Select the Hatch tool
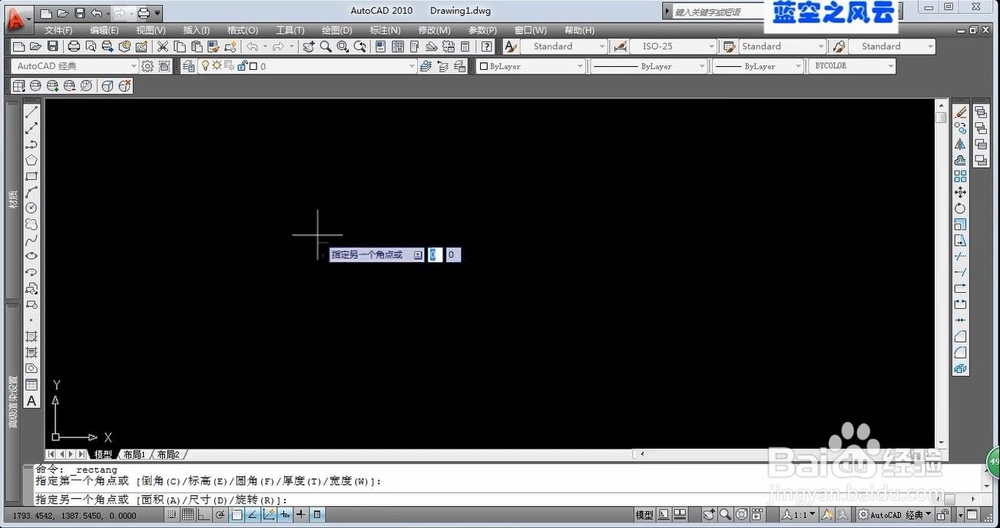Screen dimensions: 1000x528 coord(31,336)
